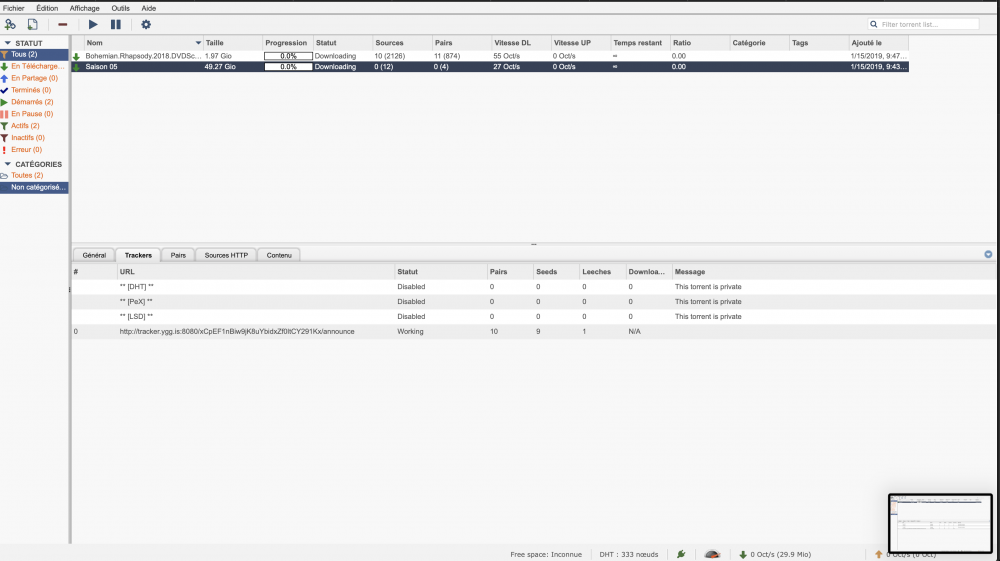Switch to the Trackers tab
Viewport: 1000px width, 561px height.
138,255
